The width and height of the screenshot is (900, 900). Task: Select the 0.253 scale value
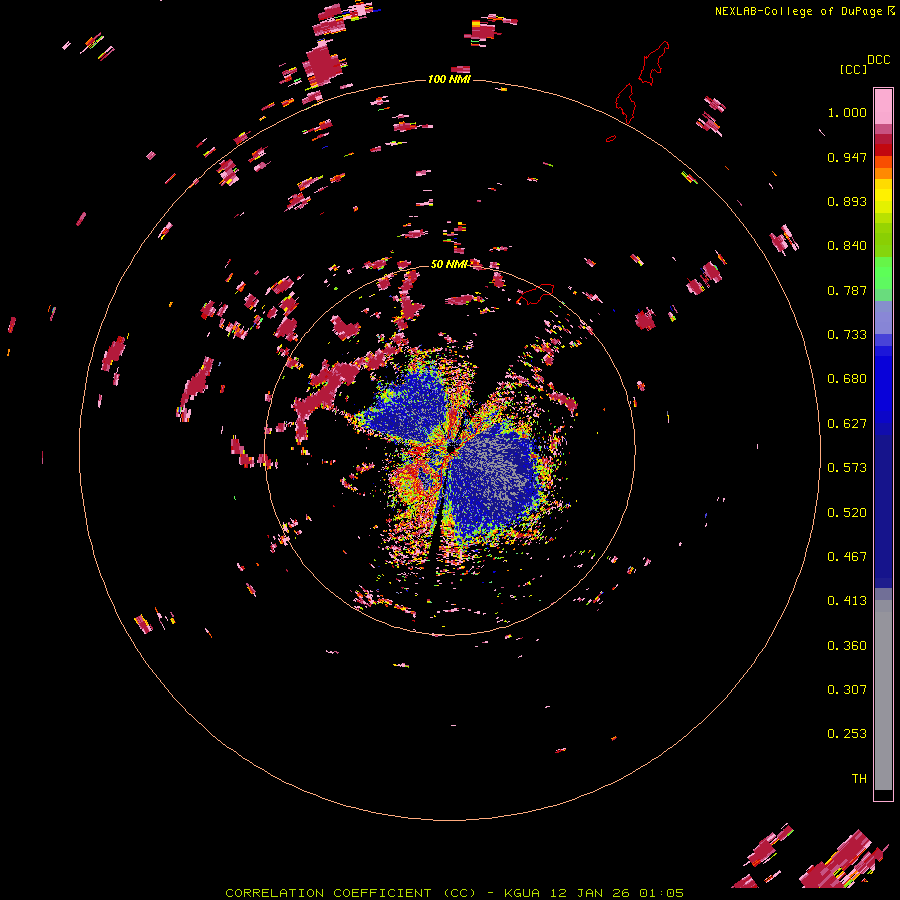(847, 734)
